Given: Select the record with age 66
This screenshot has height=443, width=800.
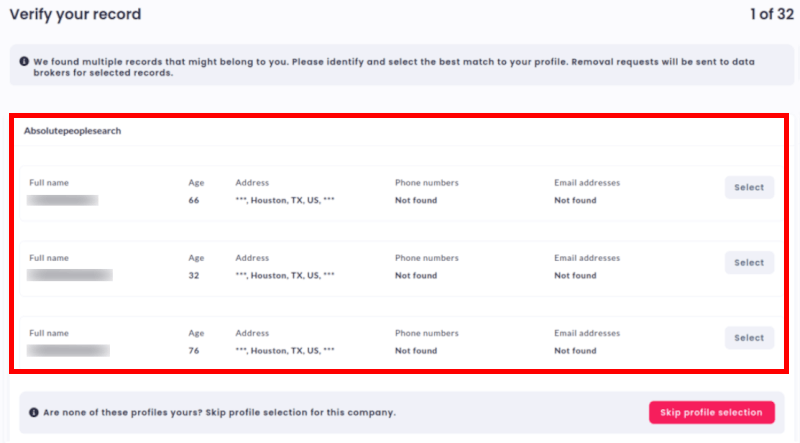Looking at the screenshot, I should 749,187.
